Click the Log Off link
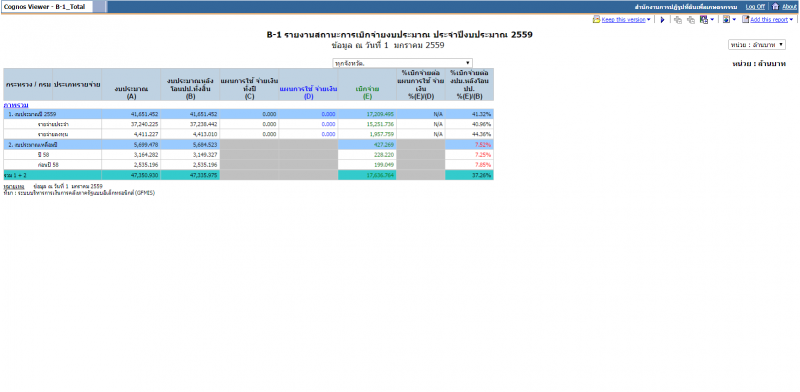The height and width of the screenshot is (392, 800). (x=755, y=7)
